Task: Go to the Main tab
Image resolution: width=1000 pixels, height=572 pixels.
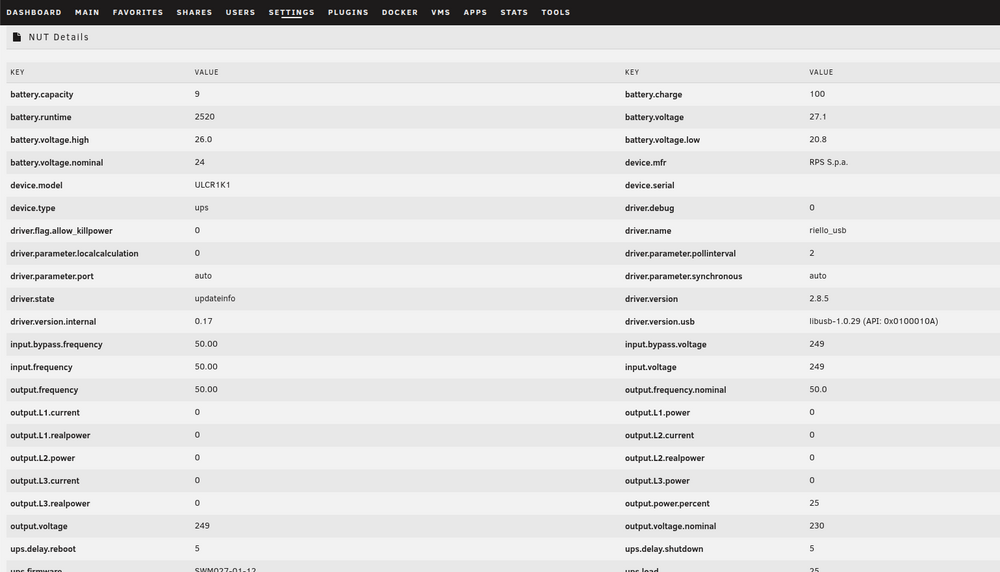Action: [87, 12]
